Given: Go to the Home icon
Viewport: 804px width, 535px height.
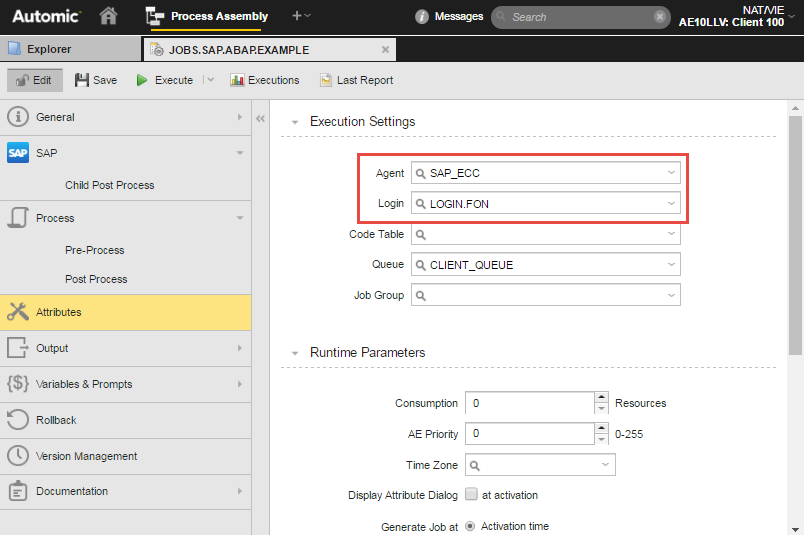Looking at the screenshot, I should pyautogui.click(x=108, y=16).
